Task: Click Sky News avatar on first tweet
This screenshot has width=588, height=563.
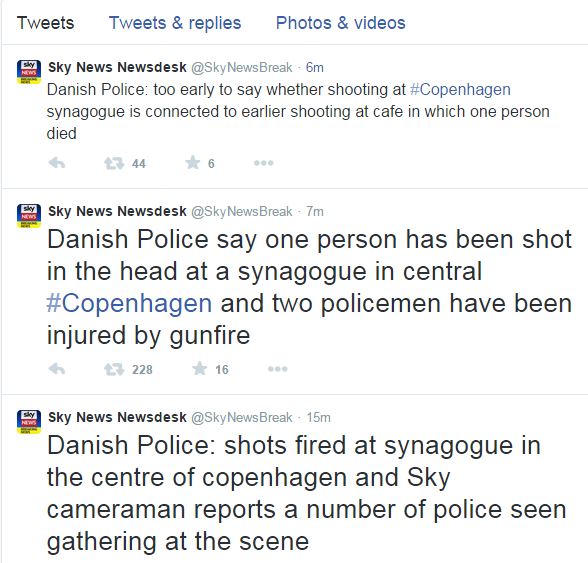Action: tap(29, 72)
